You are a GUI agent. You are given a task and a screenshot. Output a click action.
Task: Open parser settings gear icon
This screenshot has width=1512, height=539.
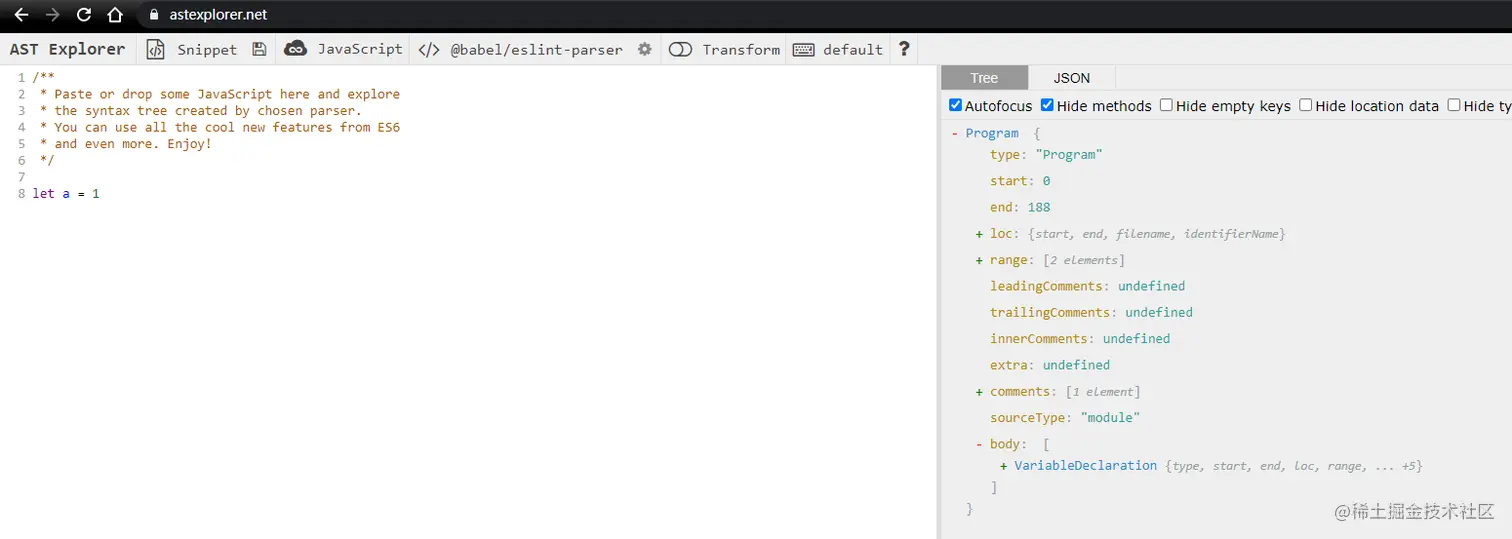(645, 49)
